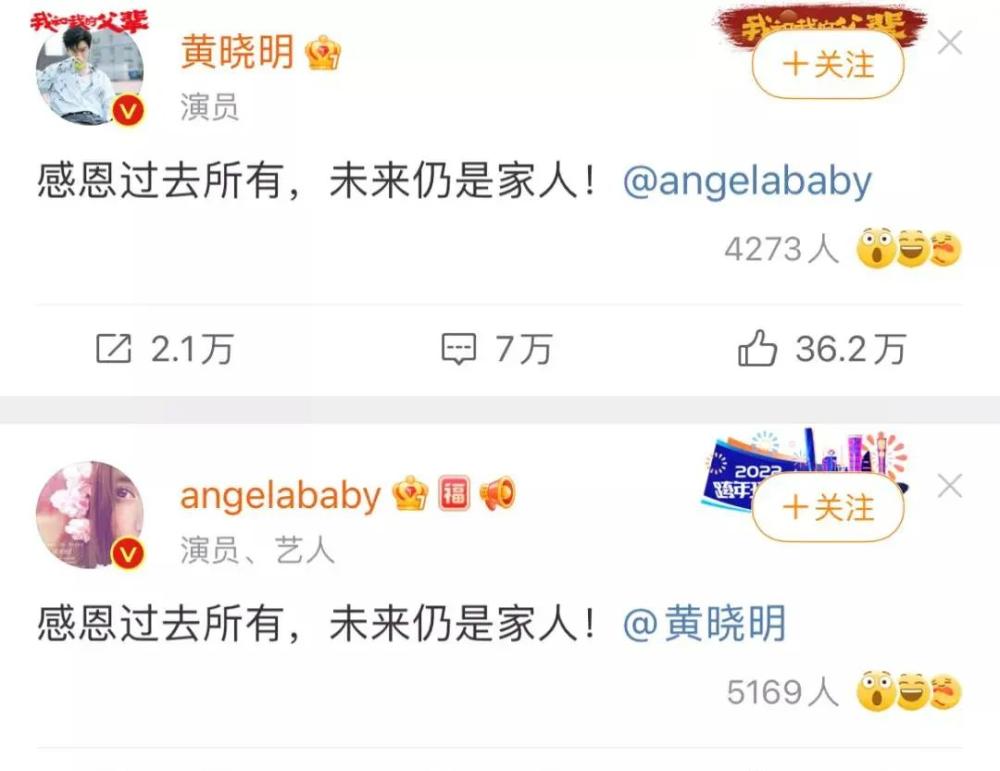This screenshot has height=771, width=1000.
Task: Open the @angelababy mention link
Action: [x=747, y=181]
